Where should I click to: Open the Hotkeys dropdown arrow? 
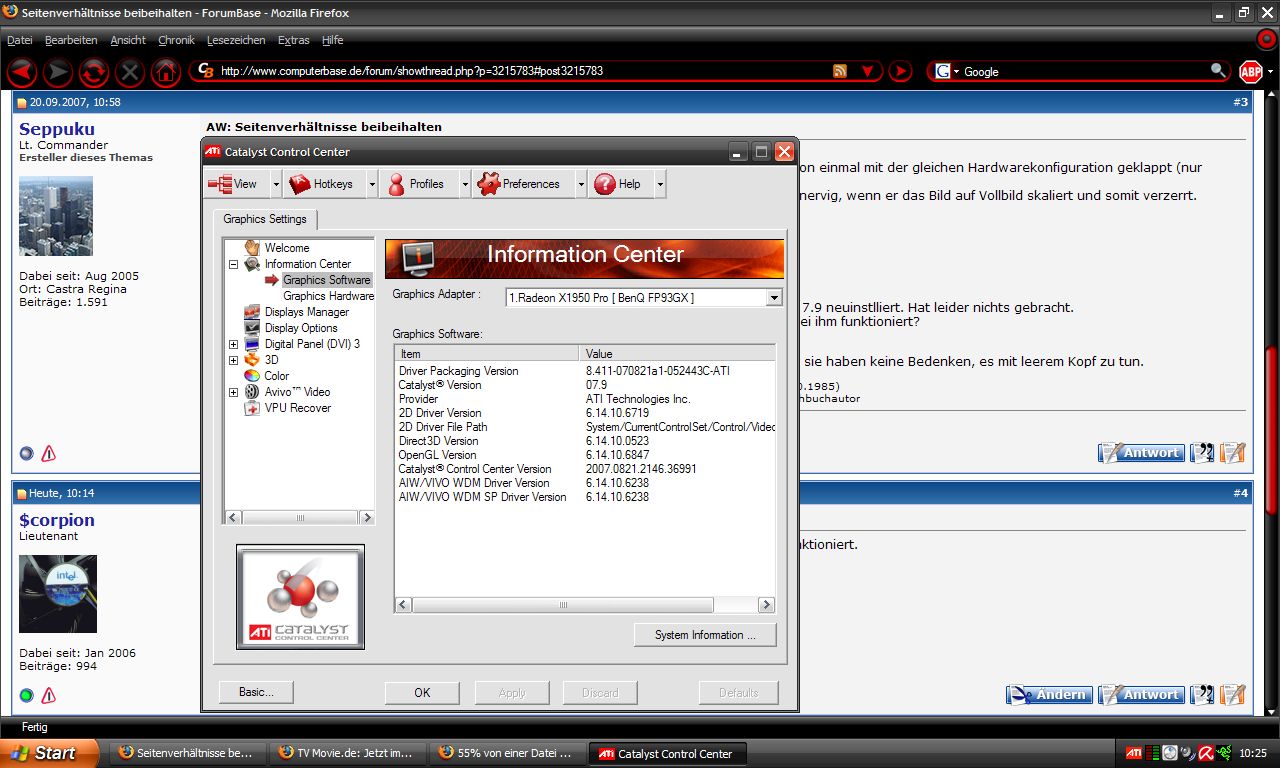tap(372, 184)
